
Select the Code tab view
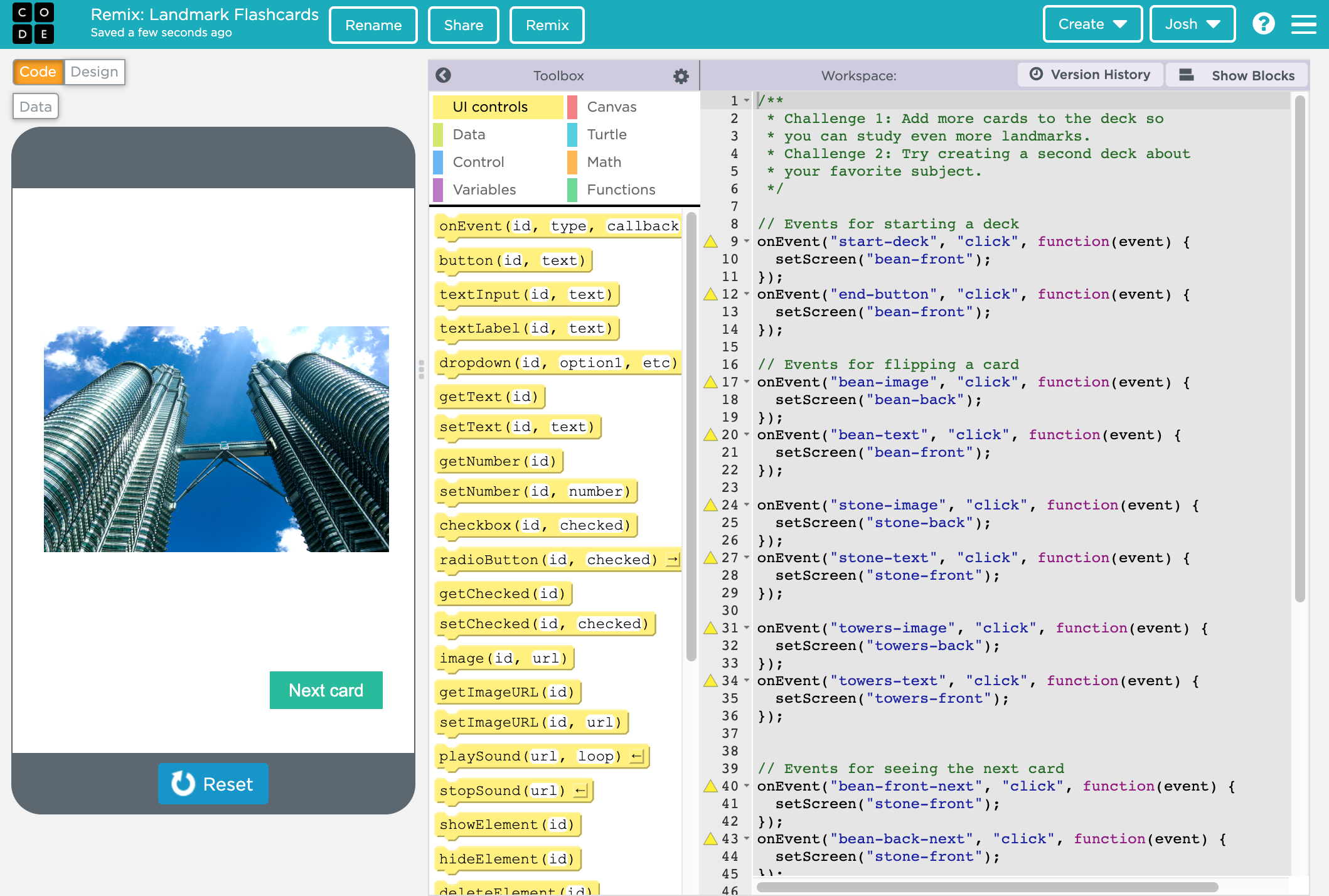(38, 71)
